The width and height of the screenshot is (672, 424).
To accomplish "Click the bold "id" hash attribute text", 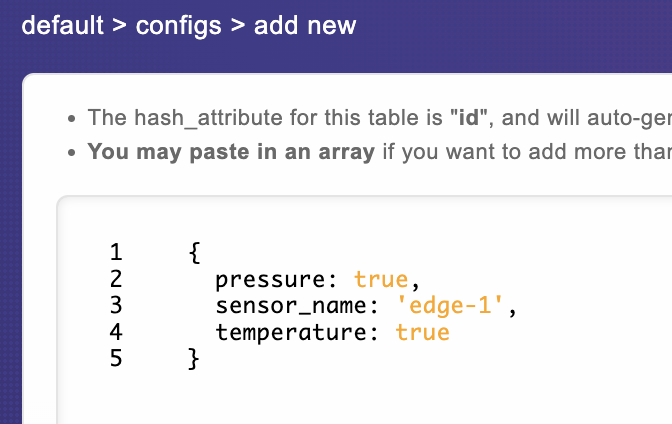I will point(467,118).
